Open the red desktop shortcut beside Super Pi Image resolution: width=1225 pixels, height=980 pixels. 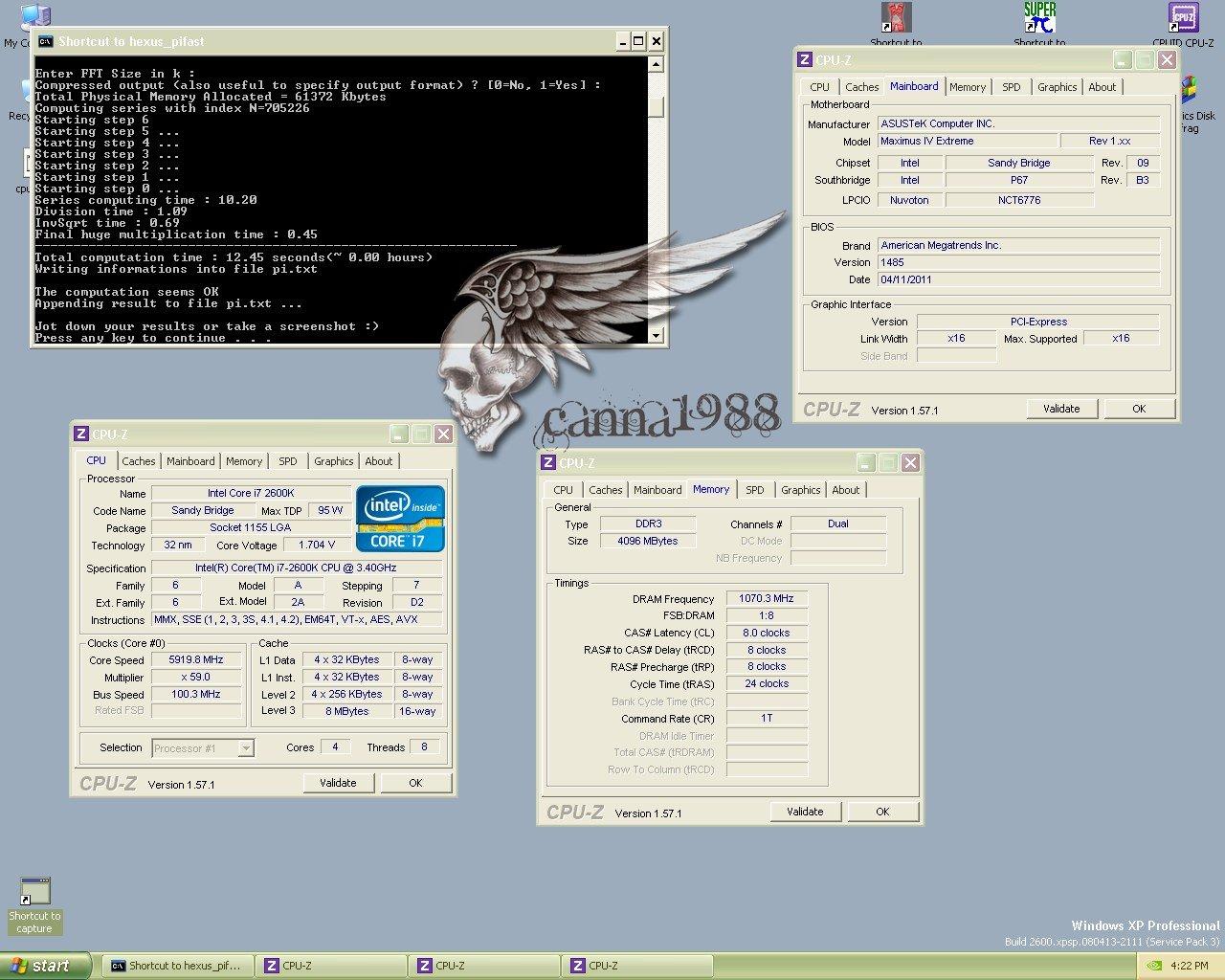897,18
